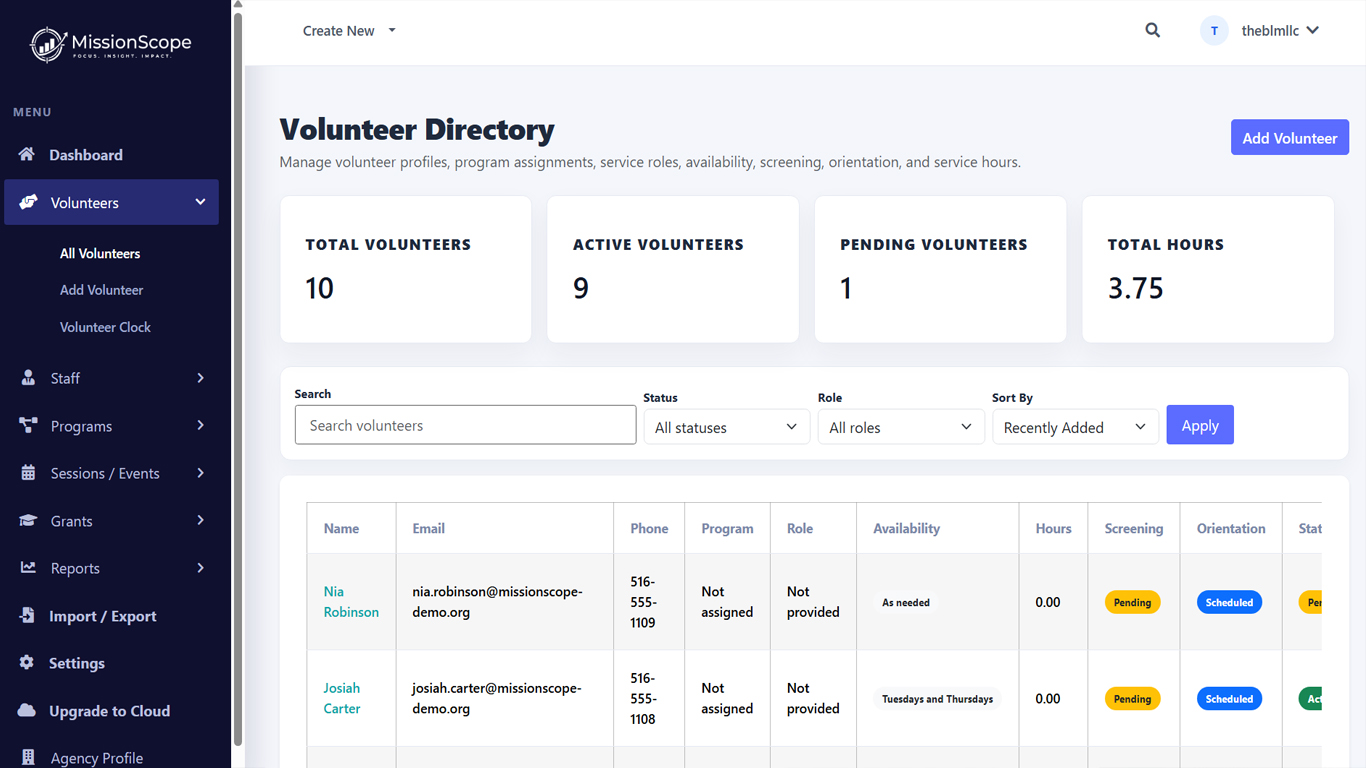Click the MissionScope logo
Image resolution: width=1366 pixels, height=768 pixels.
click(x=111, y=44)
